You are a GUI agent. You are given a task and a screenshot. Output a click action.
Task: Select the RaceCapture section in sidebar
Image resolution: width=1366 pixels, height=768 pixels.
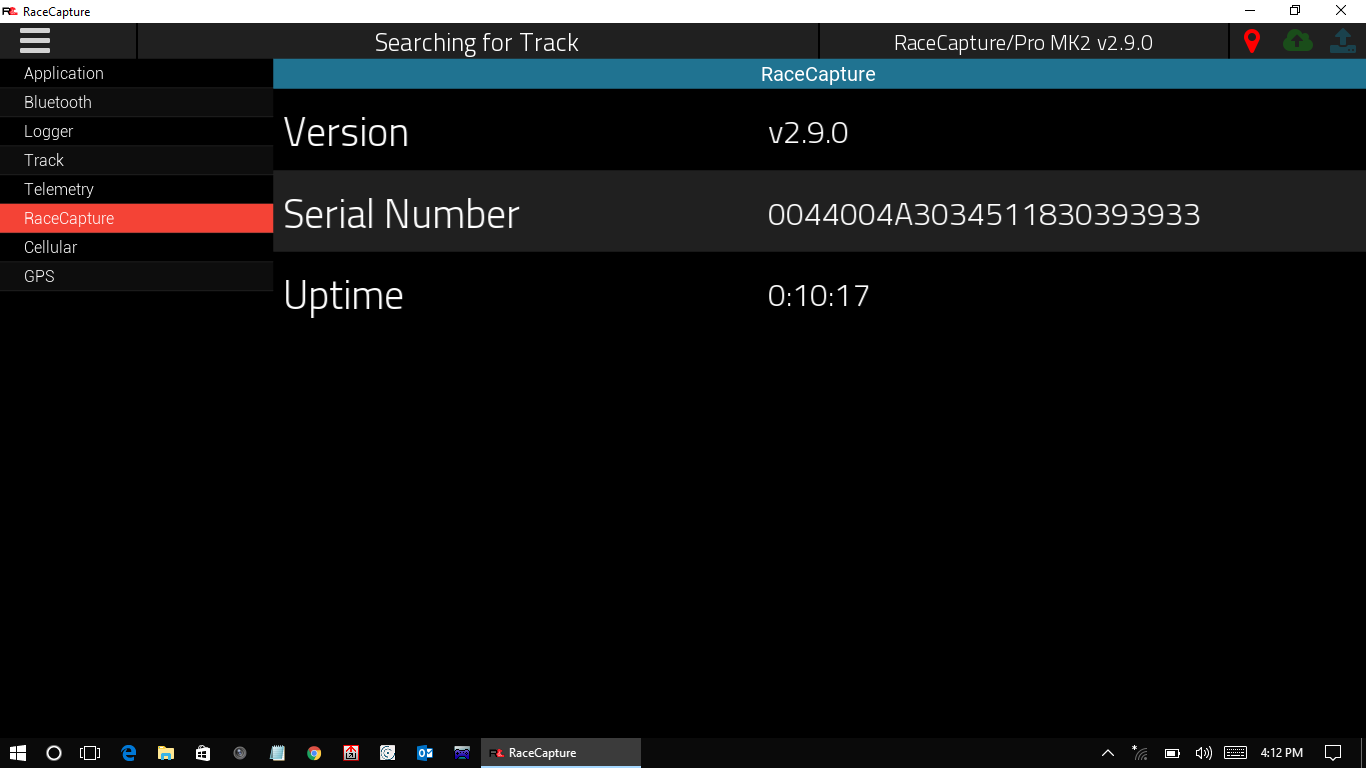pos(136,218)
